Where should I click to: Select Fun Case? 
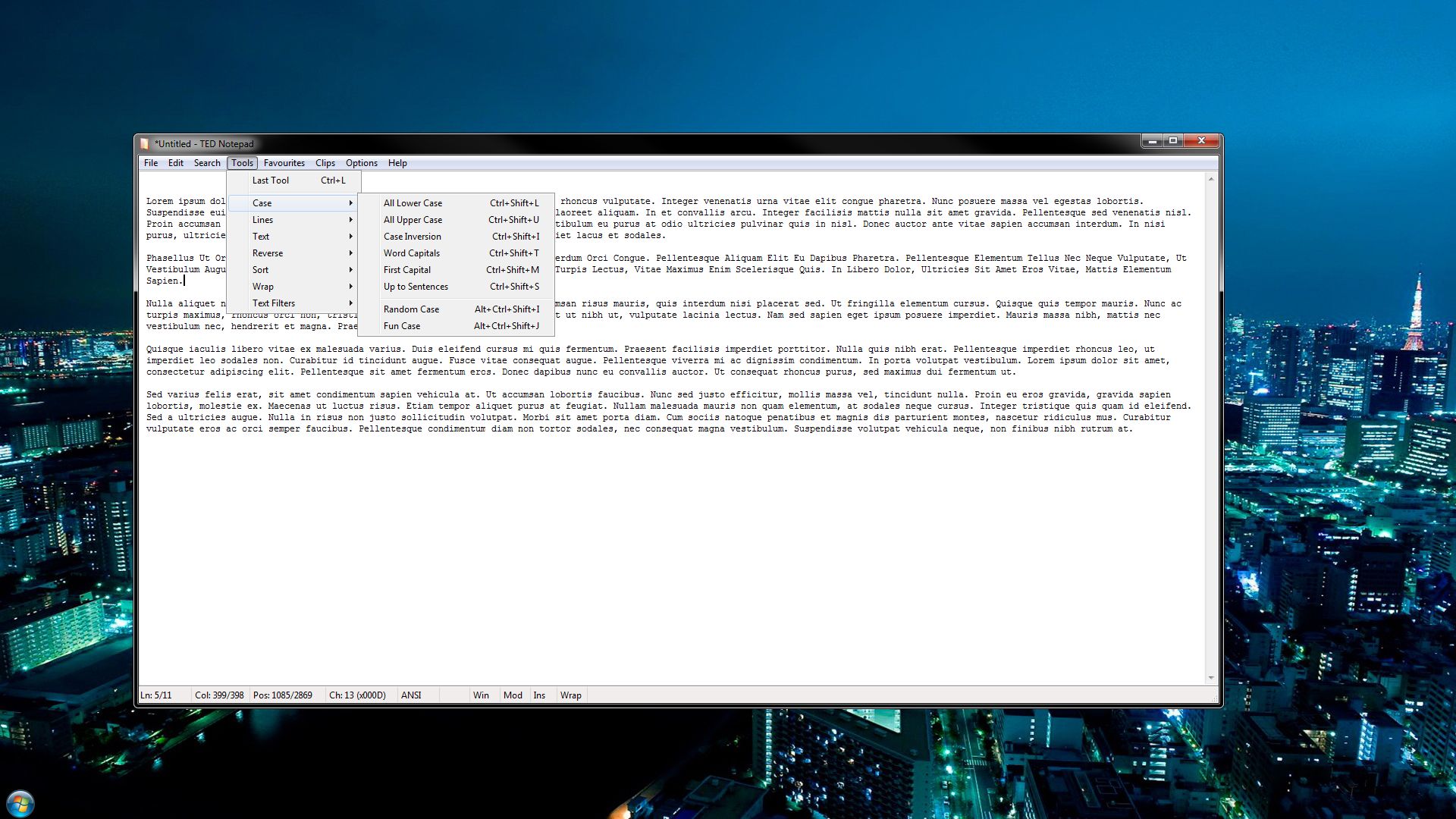[x=402, y=325]
